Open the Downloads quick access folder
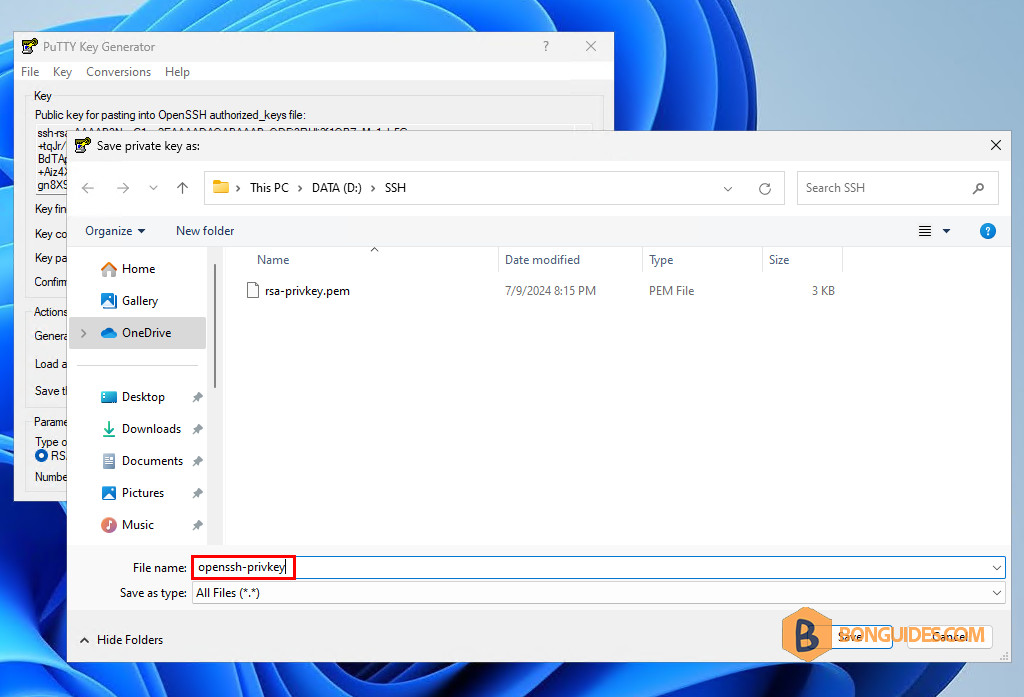1024x697 pixels. (151, 429)
